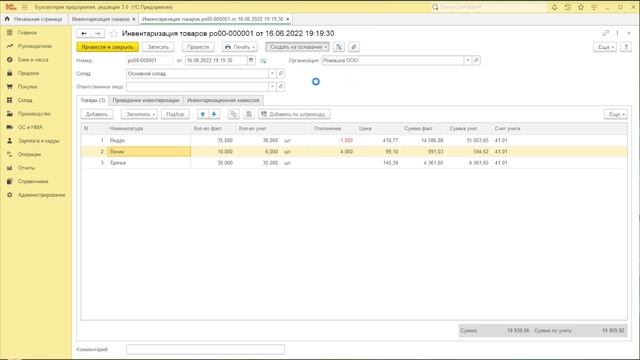Open Ответственное лицо link icon button
The height and width of the screenshot is (360, 640).
pyautogui.click(x=280, y=87)
